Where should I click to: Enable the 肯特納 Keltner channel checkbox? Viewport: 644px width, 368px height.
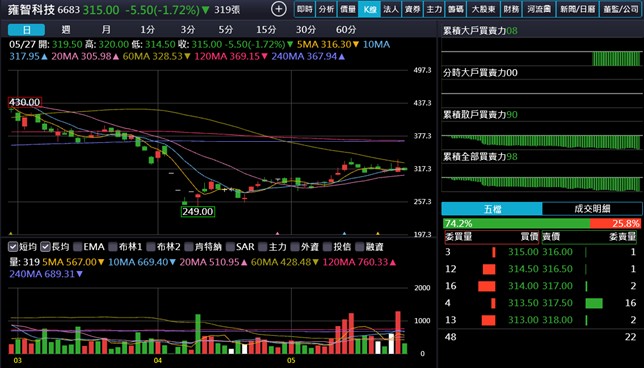(x=189, y=247)
